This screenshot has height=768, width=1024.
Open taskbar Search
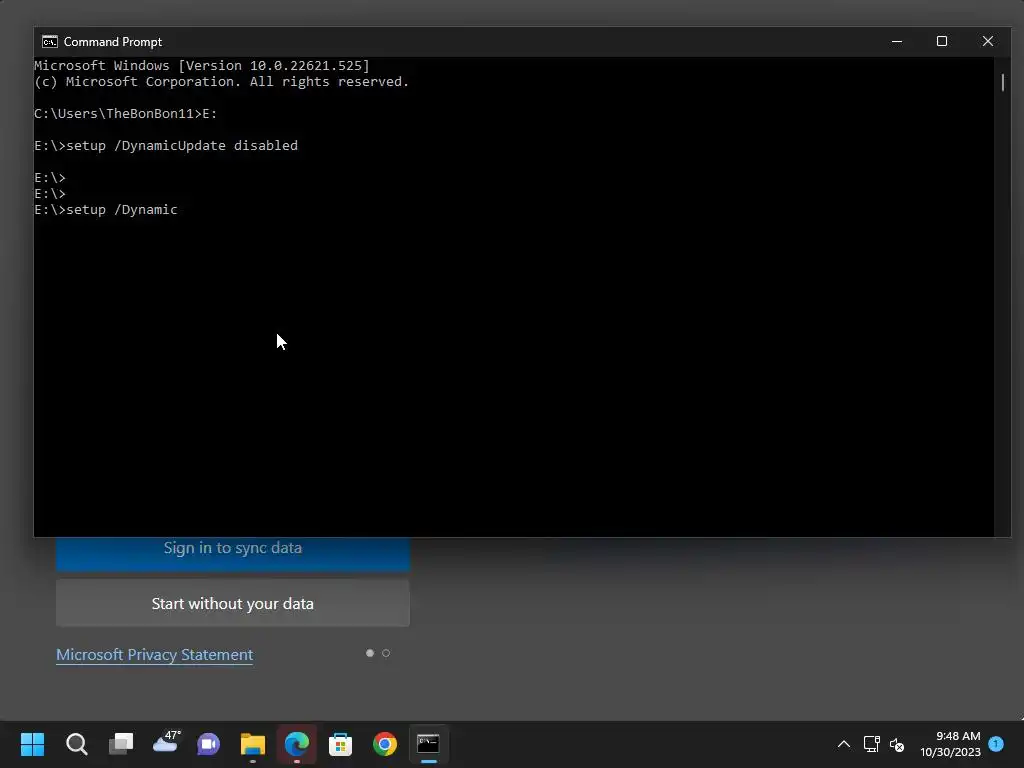(76, 744)
